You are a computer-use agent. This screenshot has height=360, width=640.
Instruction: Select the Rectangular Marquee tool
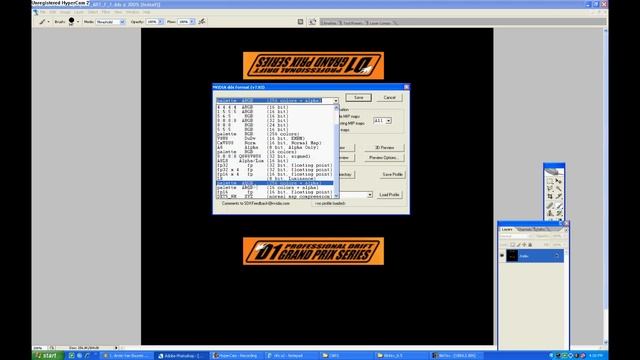550,181
